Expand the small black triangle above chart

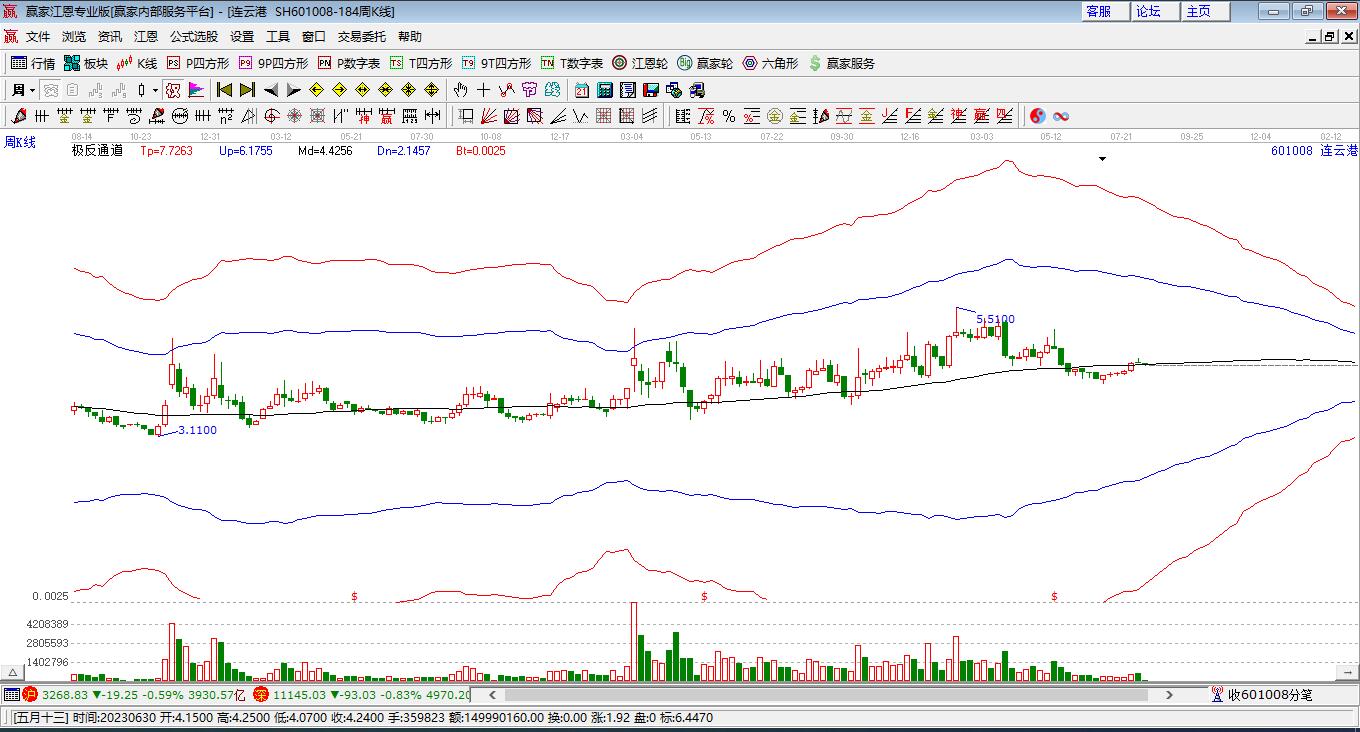tap(1102, 158)
